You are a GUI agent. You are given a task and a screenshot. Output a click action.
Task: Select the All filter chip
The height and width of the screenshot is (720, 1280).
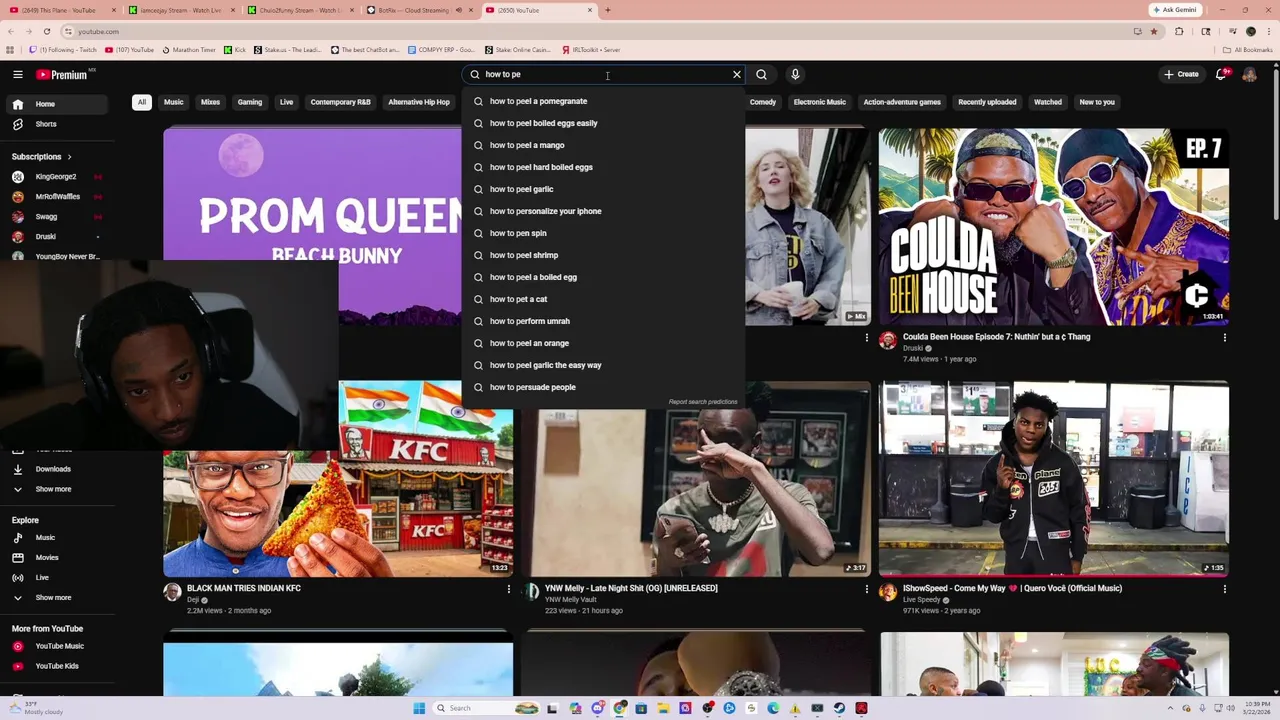142,102
